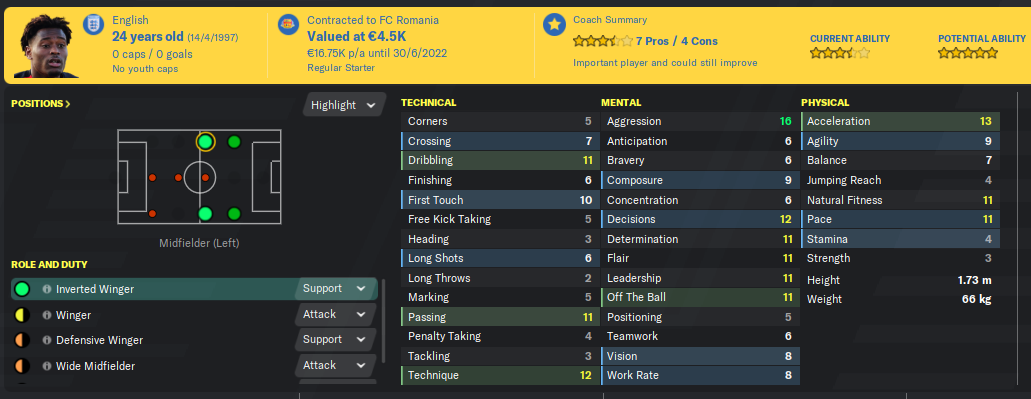Screen dimensions: 1031x399
Task: Open info icon beside Inverted Winger
Action: tap(47, 289)
